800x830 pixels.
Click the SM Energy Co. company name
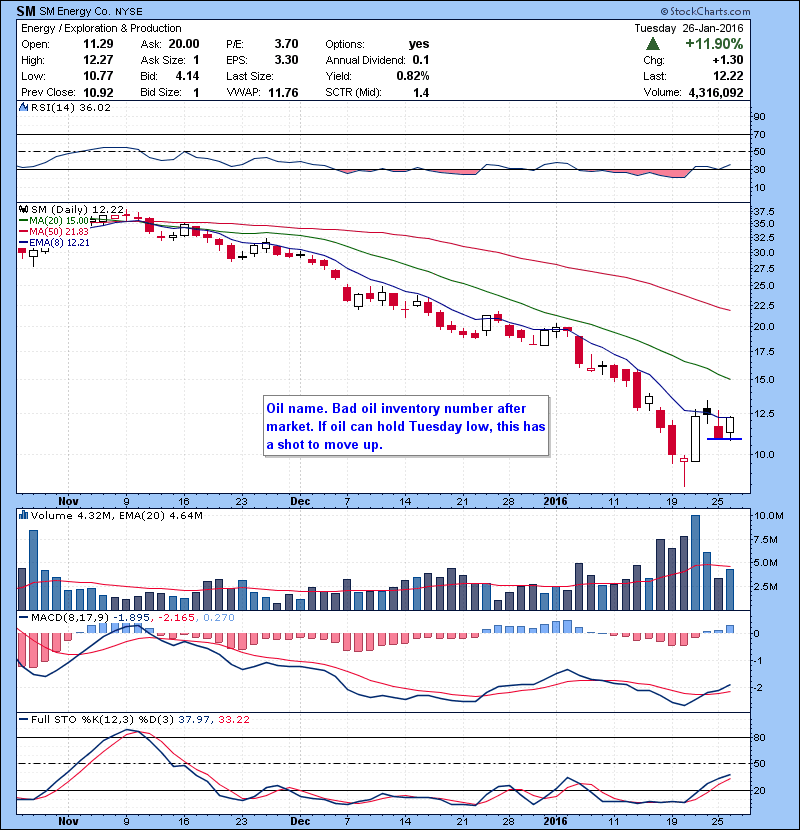point(76,12)
